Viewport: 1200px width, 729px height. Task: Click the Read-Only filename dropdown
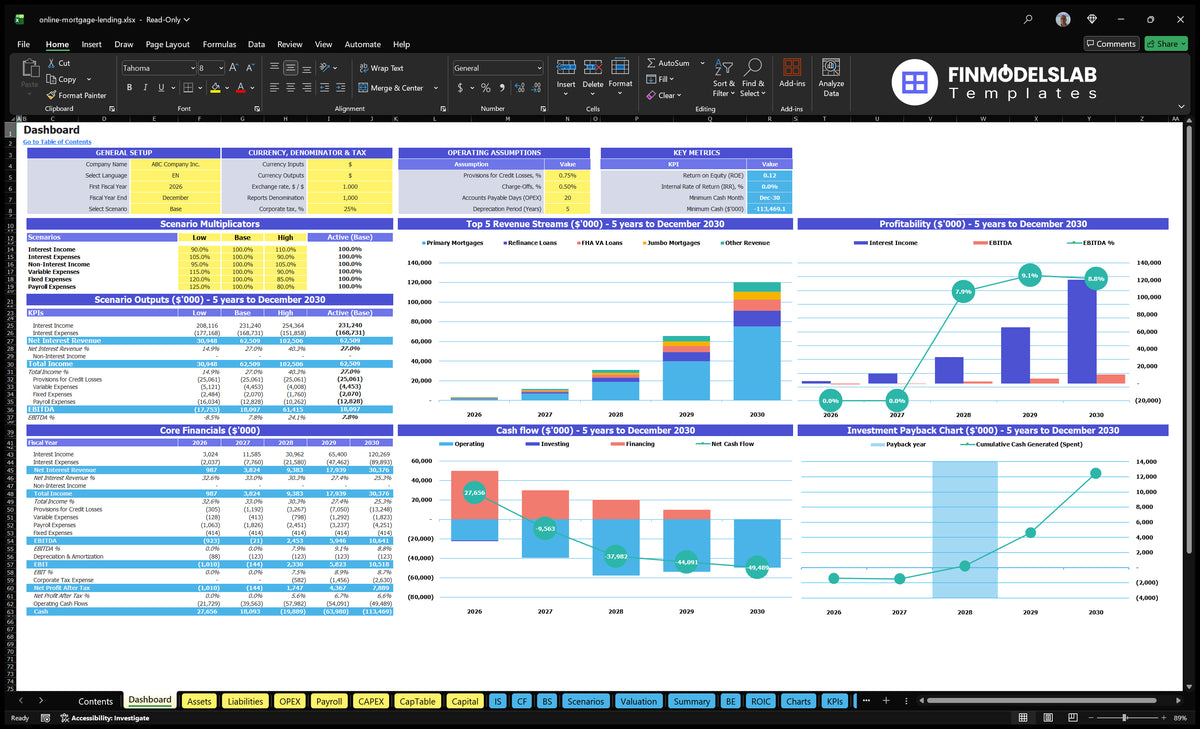coord(168,19)
